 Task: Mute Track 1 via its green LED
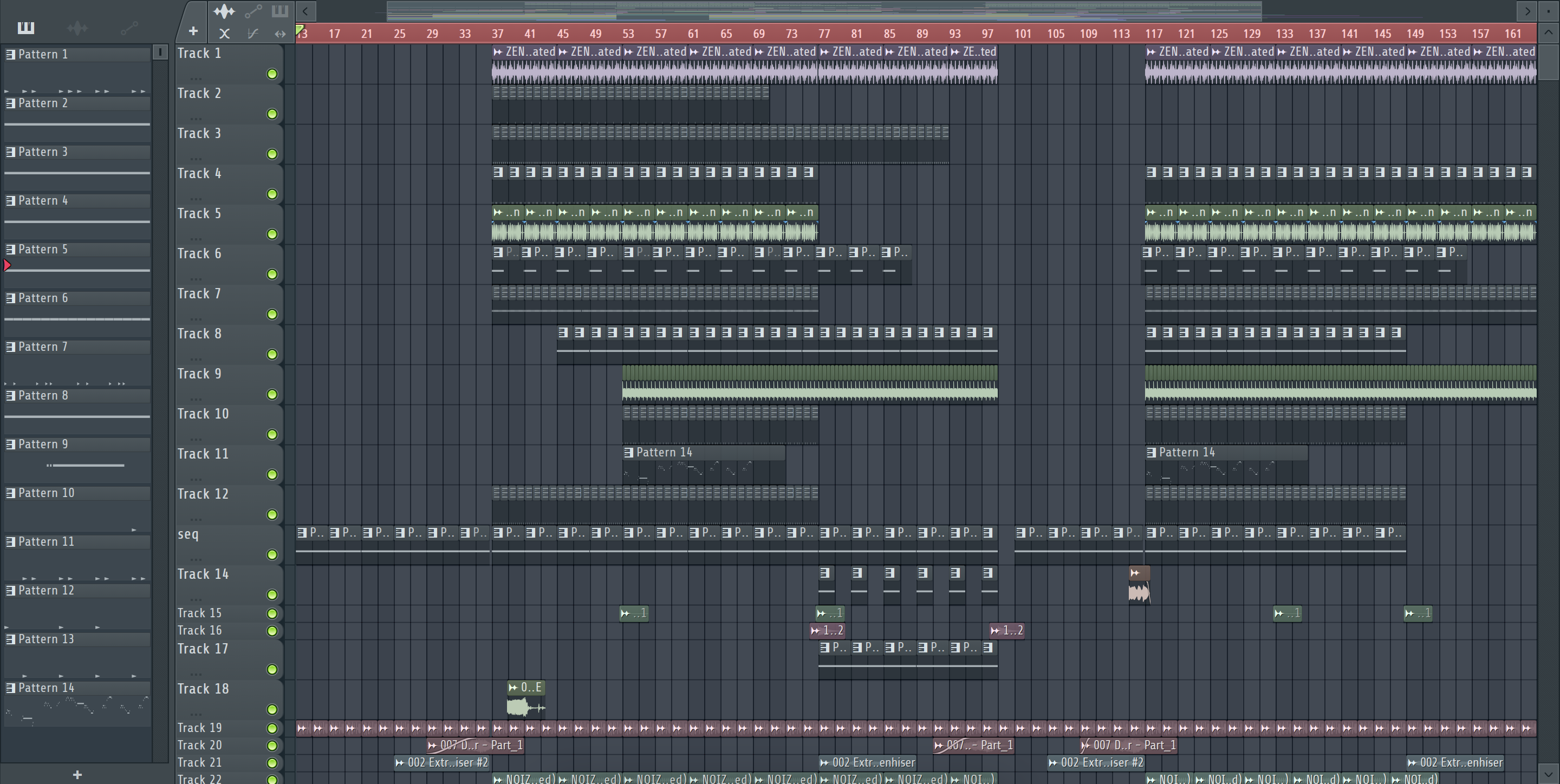pyautogui.click(x=272, y=74)
